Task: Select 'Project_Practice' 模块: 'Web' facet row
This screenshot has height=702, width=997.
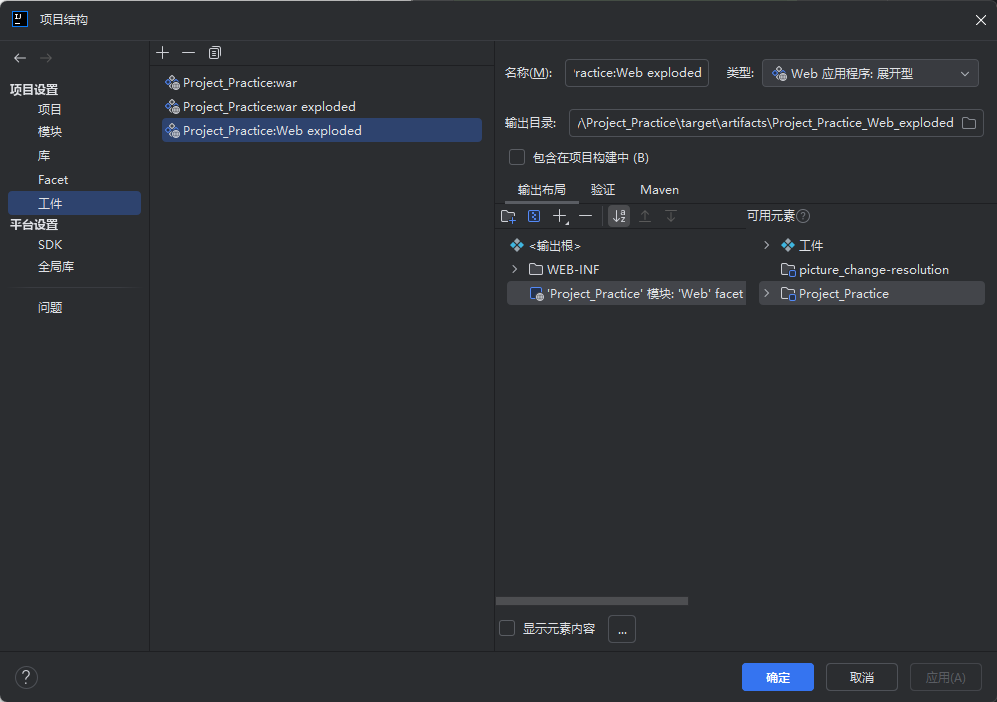Action: [x=626, y=294]
